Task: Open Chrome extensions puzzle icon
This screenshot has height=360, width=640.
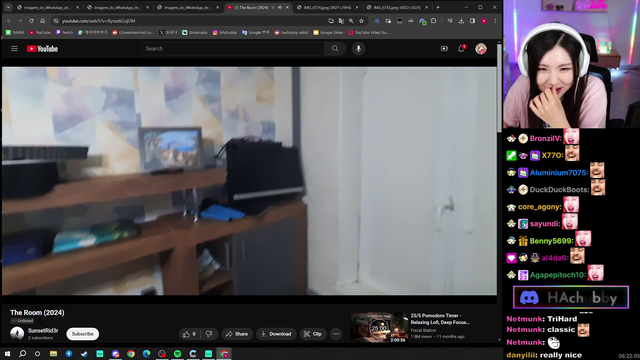Action: [x=433, y=21]
